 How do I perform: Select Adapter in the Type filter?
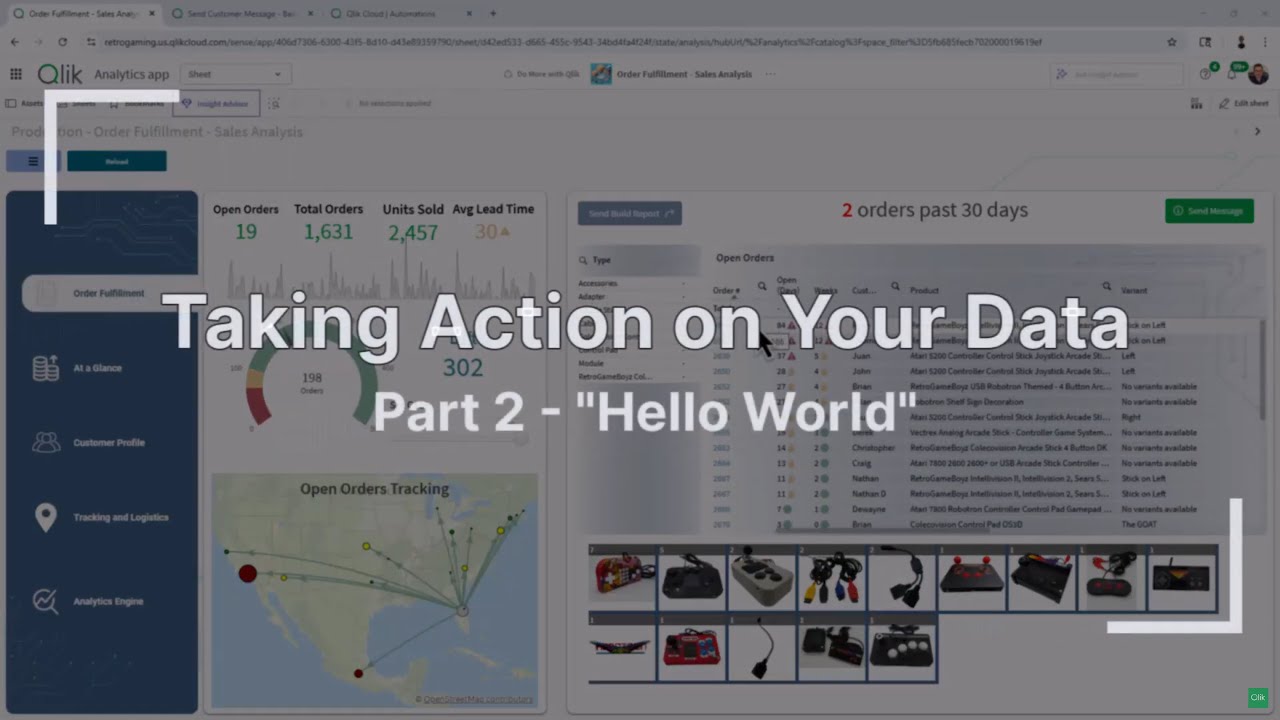592,297
